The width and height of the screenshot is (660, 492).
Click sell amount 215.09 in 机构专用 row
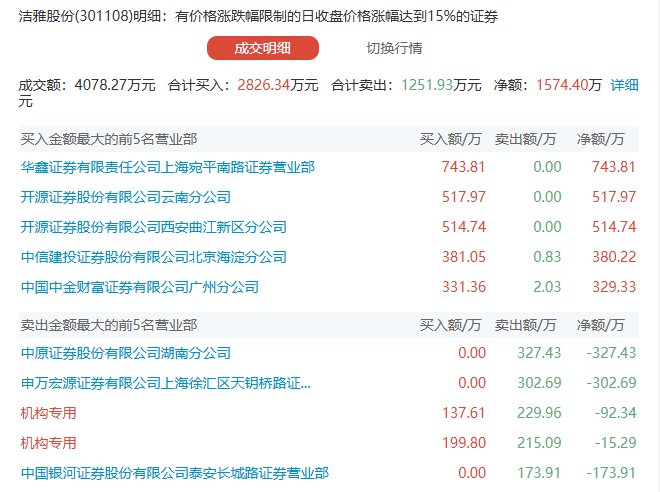pos(539,443)
